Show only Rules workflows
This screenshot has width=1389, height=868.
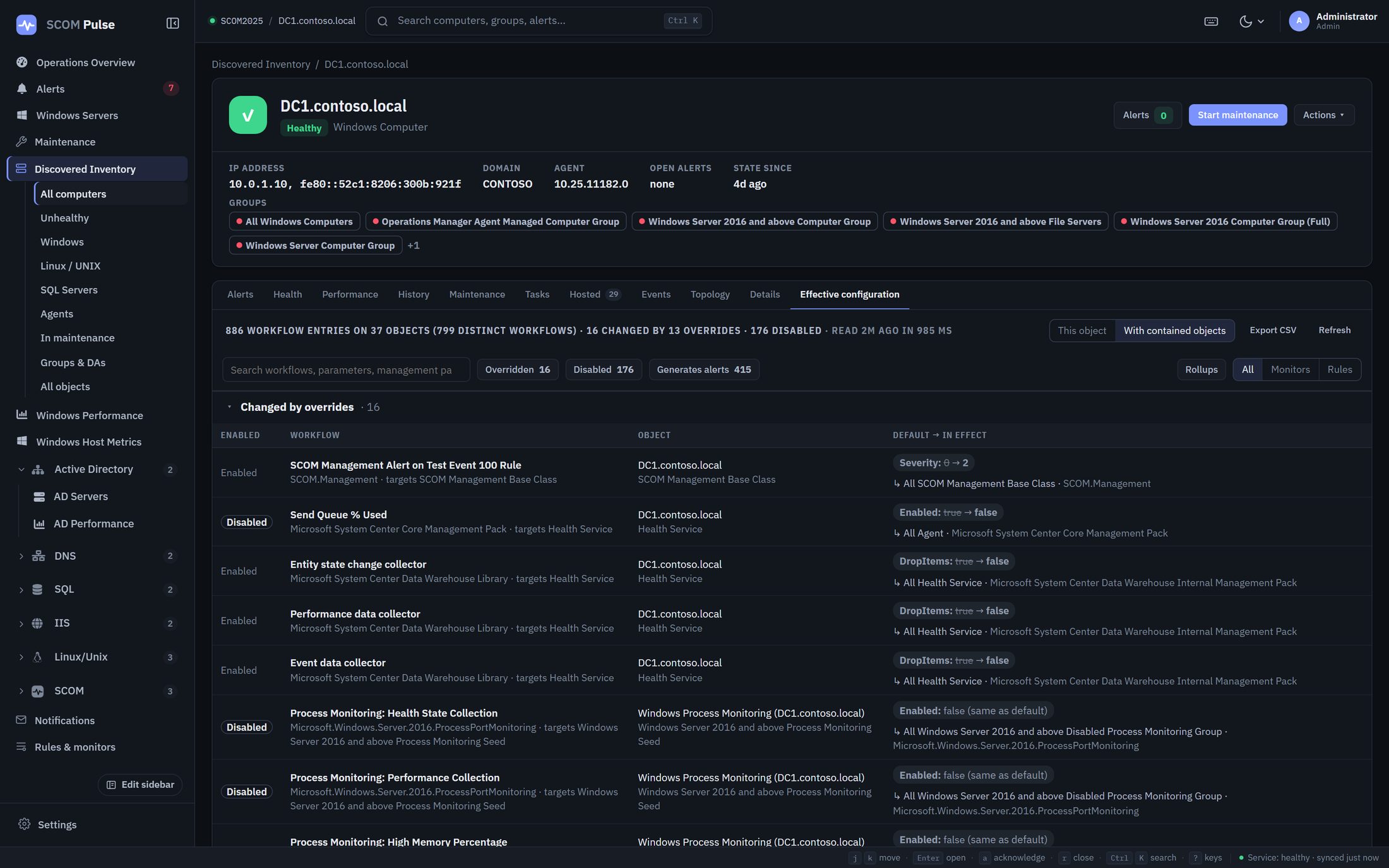[1340, 369]
